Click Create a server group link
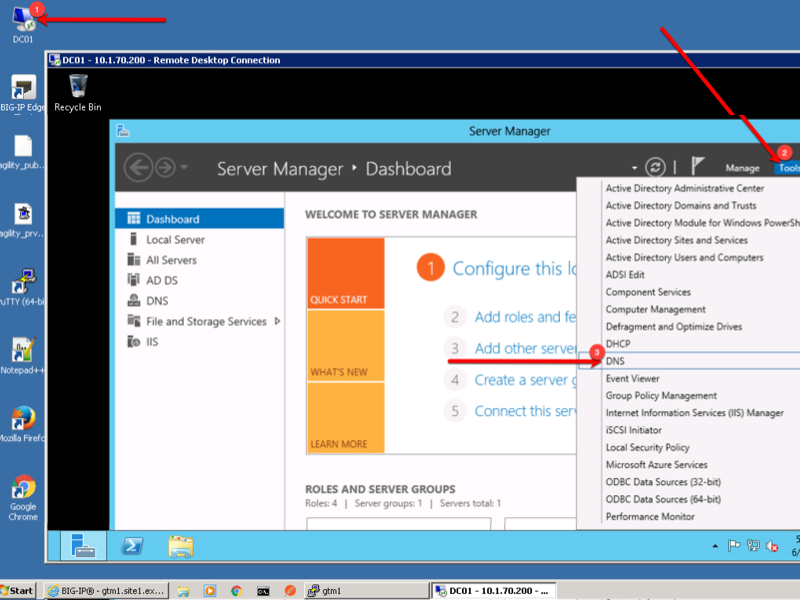 coord(526,380)
